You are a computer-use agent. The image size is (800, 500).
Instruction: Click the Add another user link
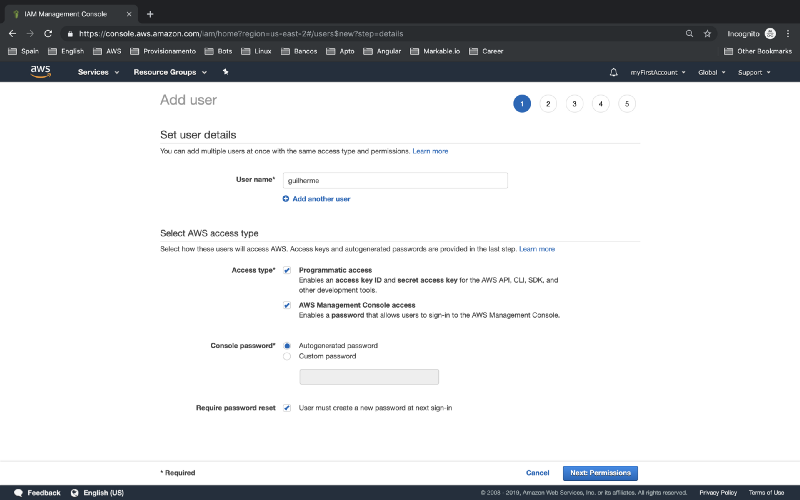(321, 199)
